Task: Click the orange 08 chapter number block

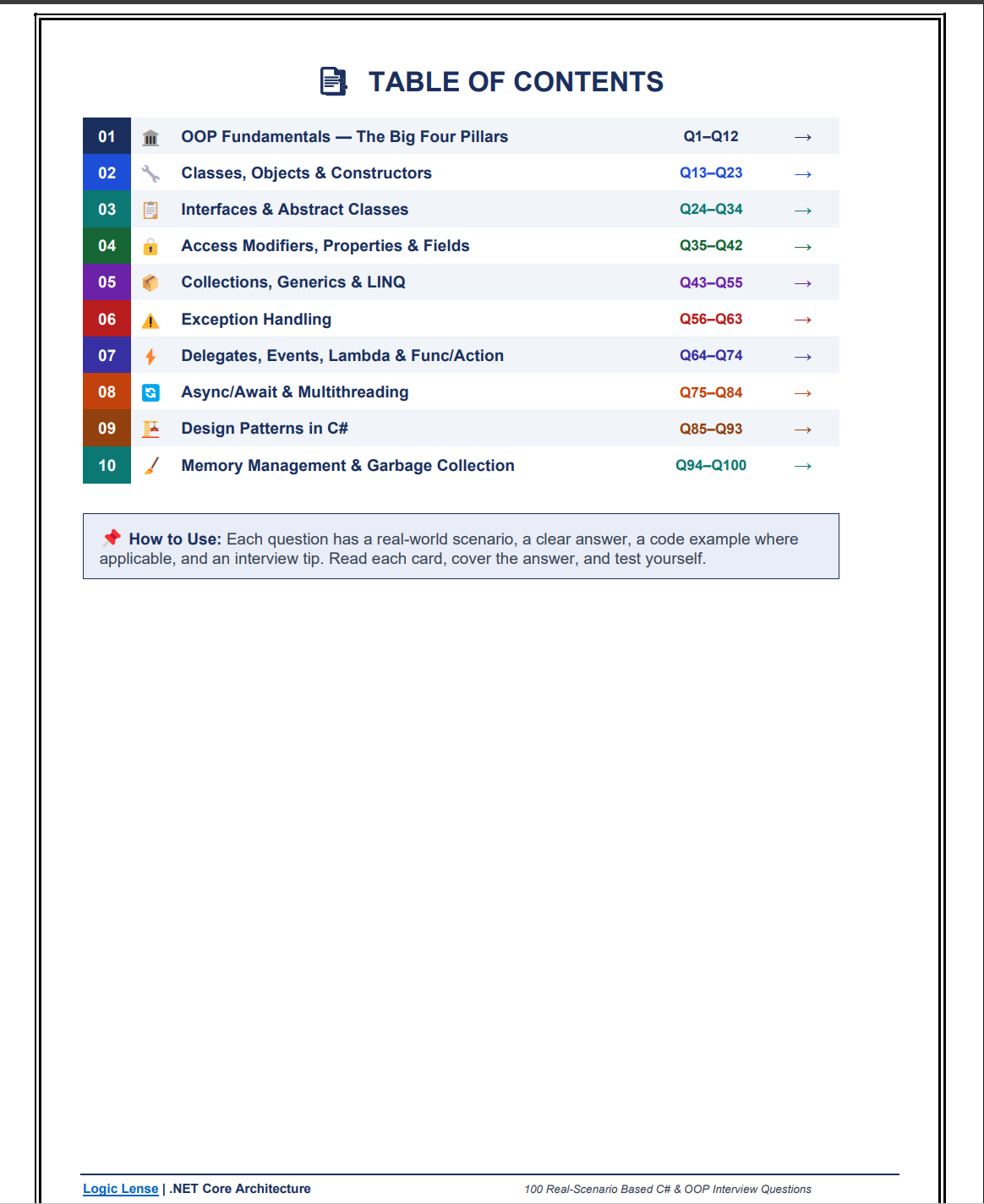Action: click(x=107, y=392)
